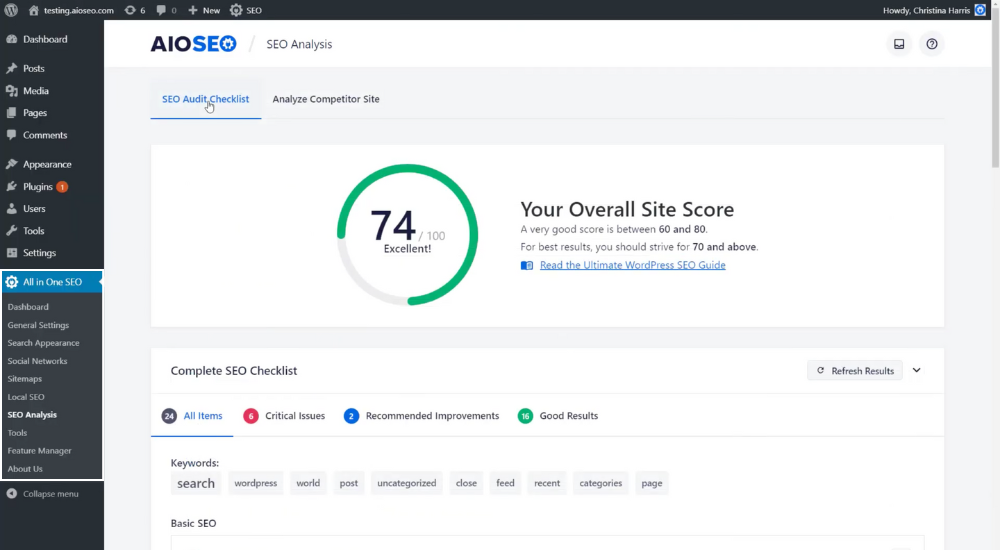Open the SEO gear menu in admin bar

pyautogui.click(x=246, y=10)
